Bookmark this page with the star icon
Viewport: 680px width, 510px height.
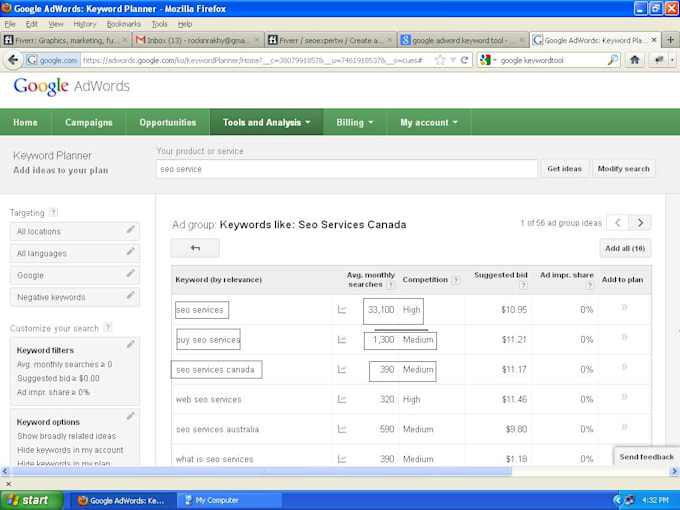pyautogui.click(x=440, y=60)
